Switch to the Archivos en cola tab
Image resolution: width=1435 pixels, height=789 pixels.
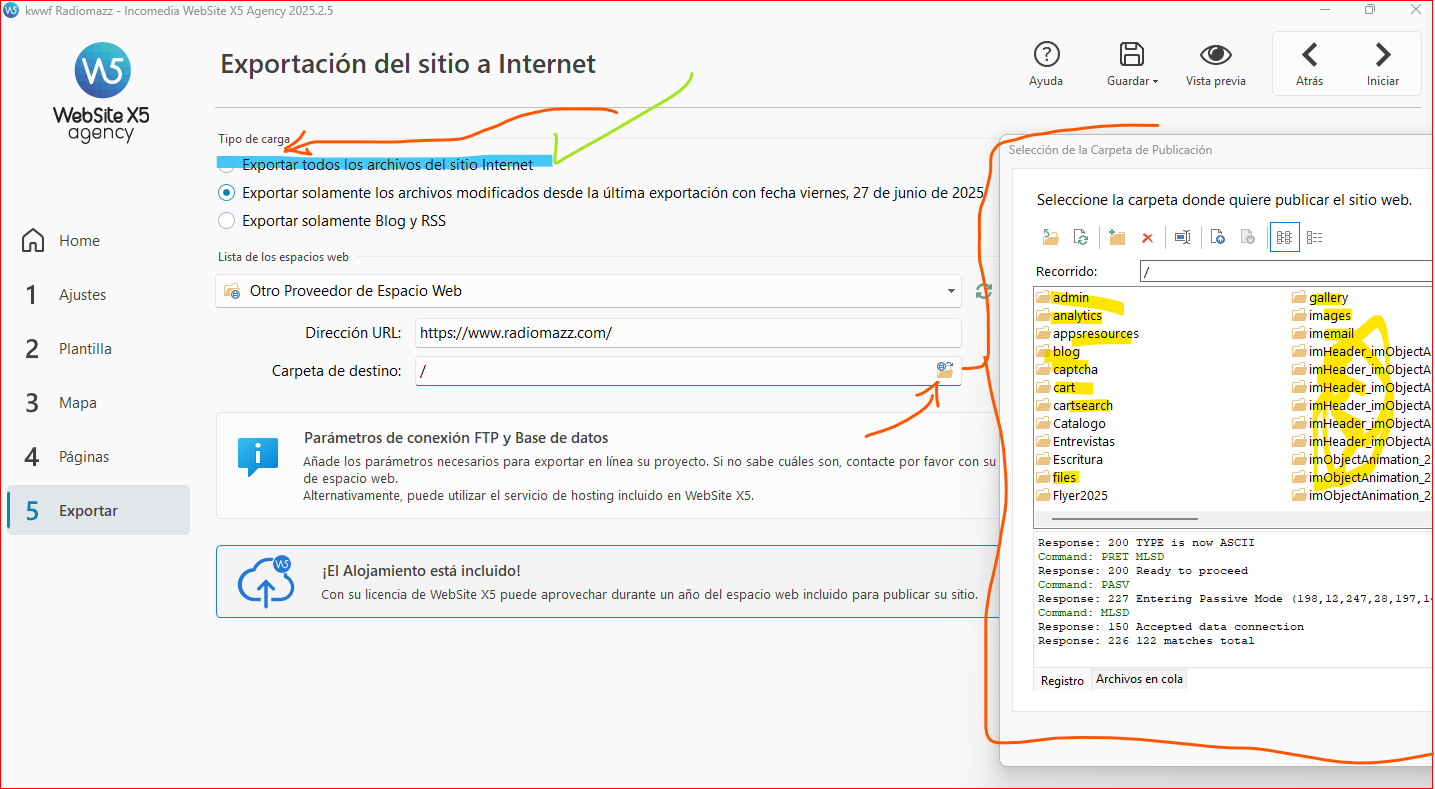tap(1139, 679)
